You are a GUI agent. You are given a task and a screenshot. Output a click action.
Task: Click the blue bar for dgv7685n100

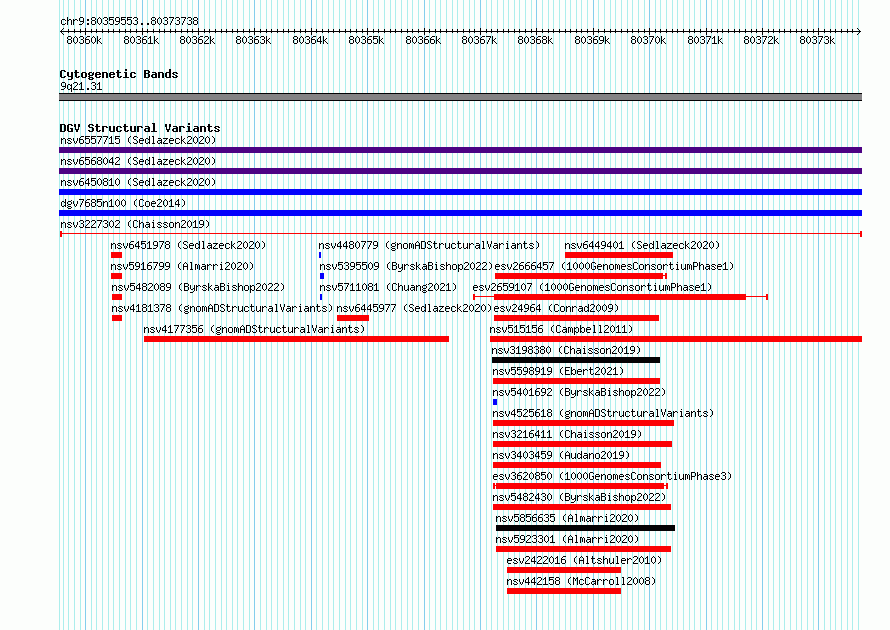click(x=460, y=213)
